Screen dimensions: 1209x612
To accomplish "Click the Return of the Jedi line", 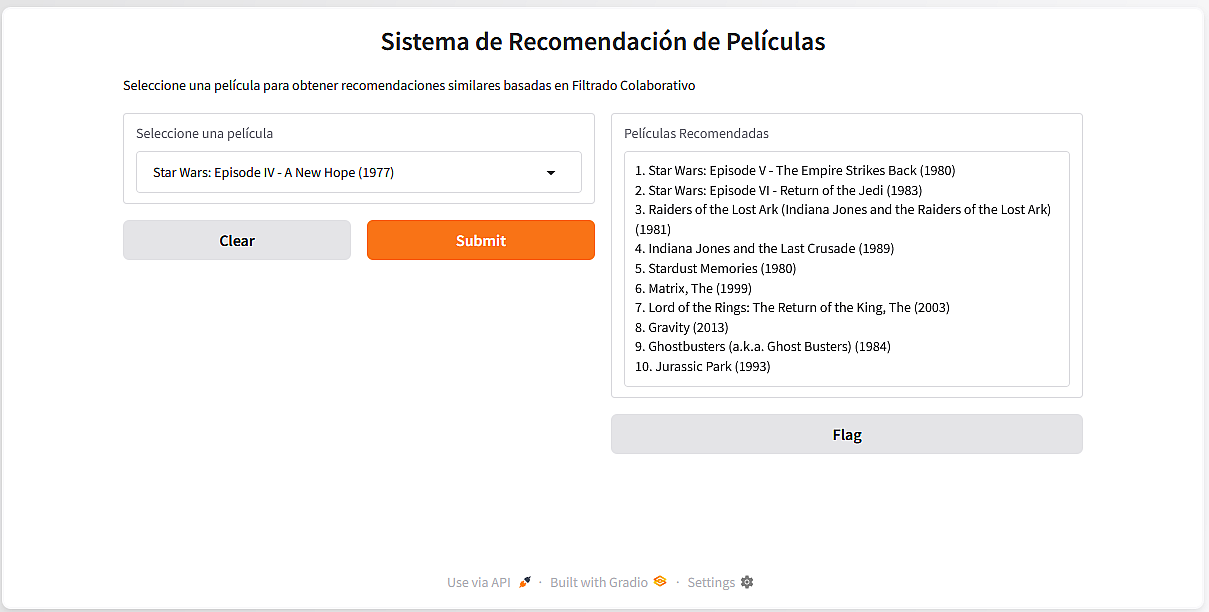I will [x=778, y=190].
